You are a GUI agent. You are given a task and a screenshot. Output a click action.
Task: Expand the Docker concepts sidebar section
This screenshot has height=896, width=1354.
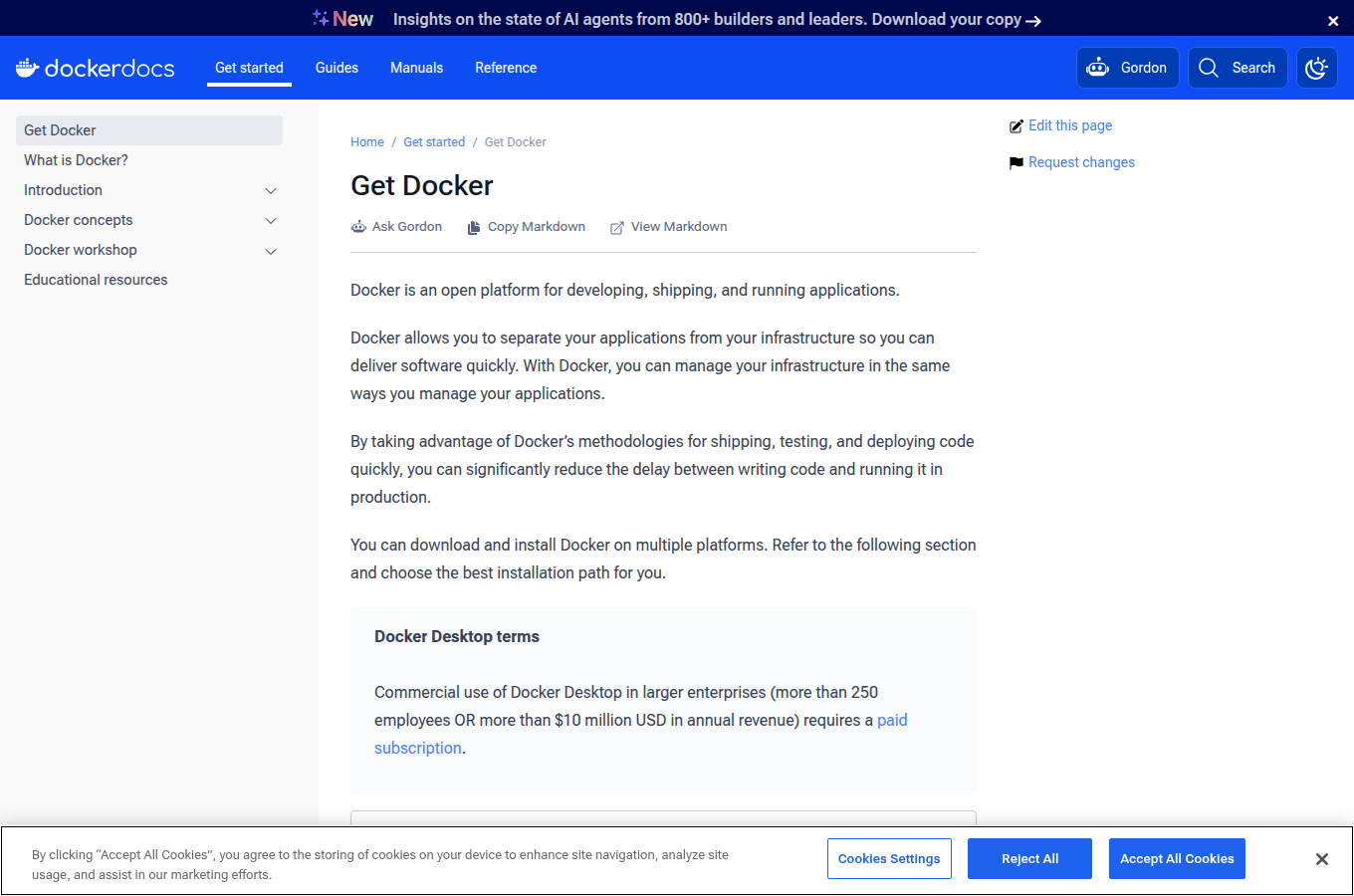point(271,221)
